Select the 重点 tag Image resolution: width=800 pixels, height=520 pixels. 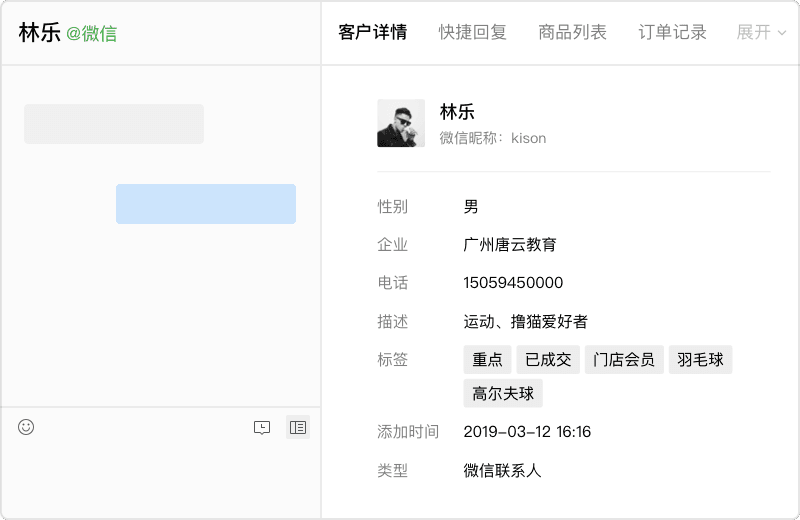pos(487,360)
